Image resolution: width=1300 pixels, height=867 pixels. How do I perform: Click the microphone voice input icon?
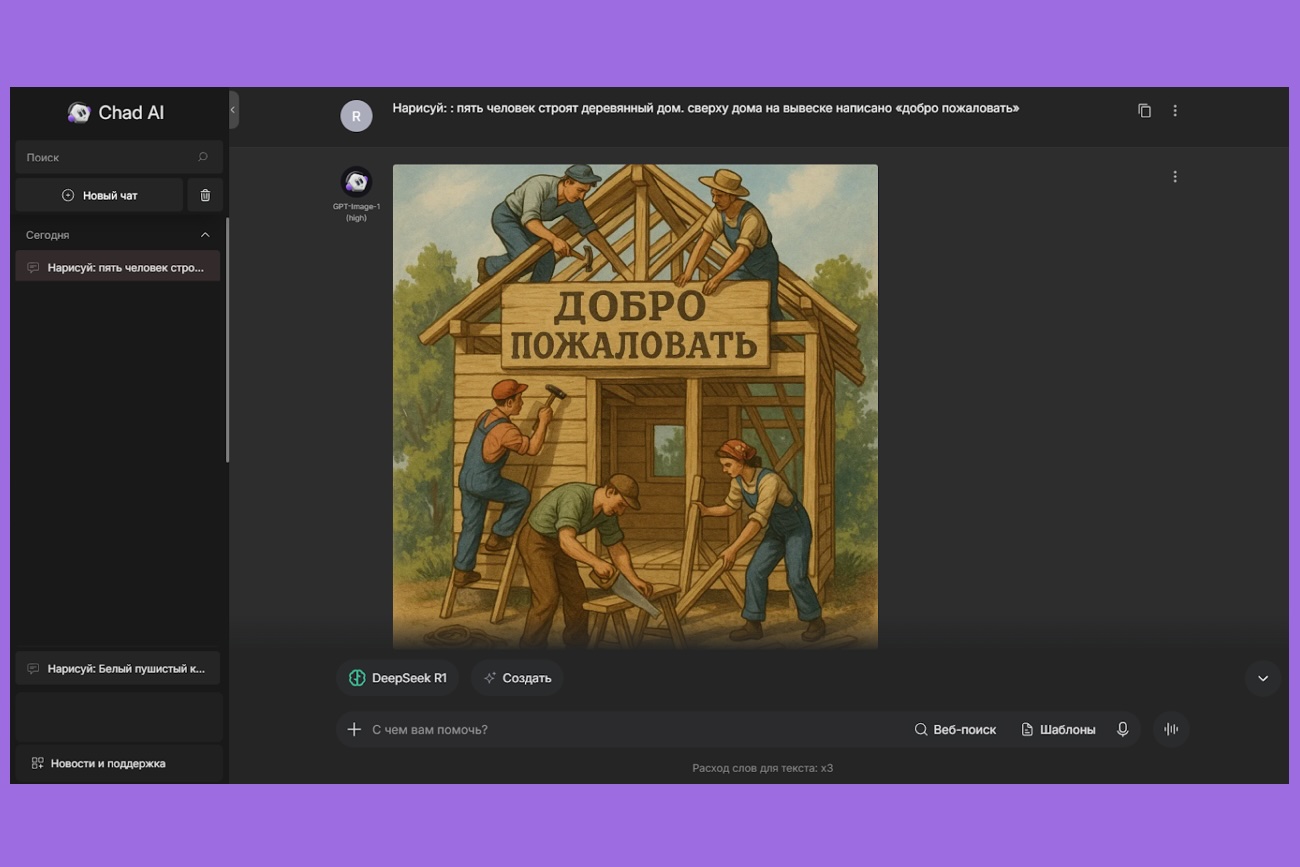(x=1122, y=730)
